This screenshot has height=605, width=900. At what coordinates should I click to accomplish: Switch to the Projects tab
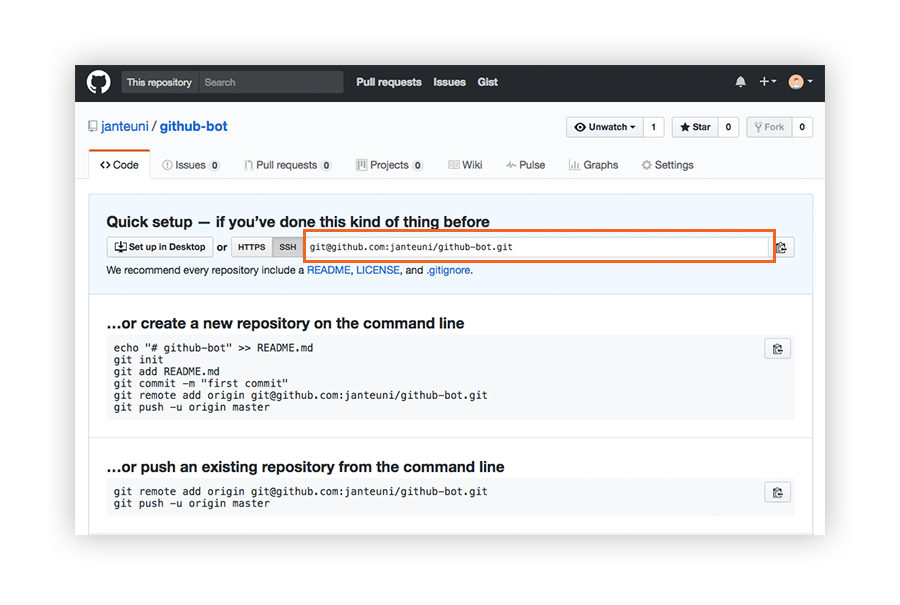pos(389,165)
